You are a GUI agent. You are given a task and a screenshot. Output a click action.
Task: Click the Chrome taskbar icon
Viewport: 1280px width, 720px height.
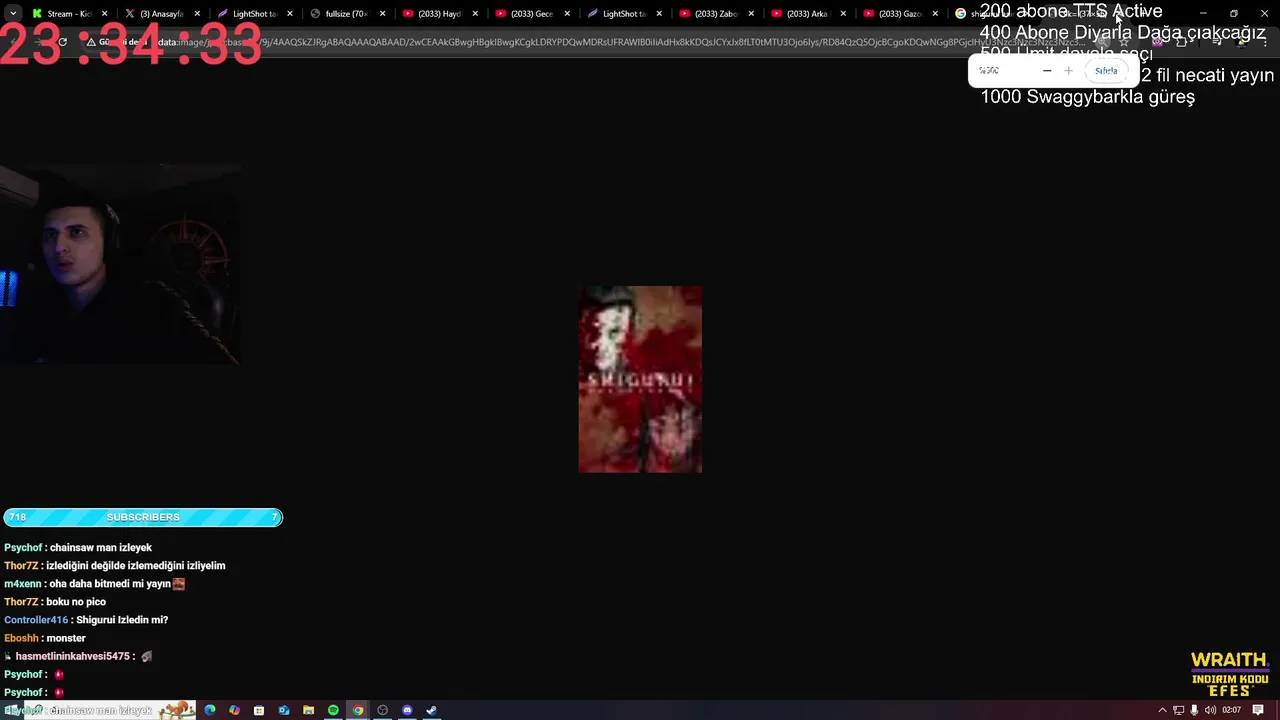(358, 710)
